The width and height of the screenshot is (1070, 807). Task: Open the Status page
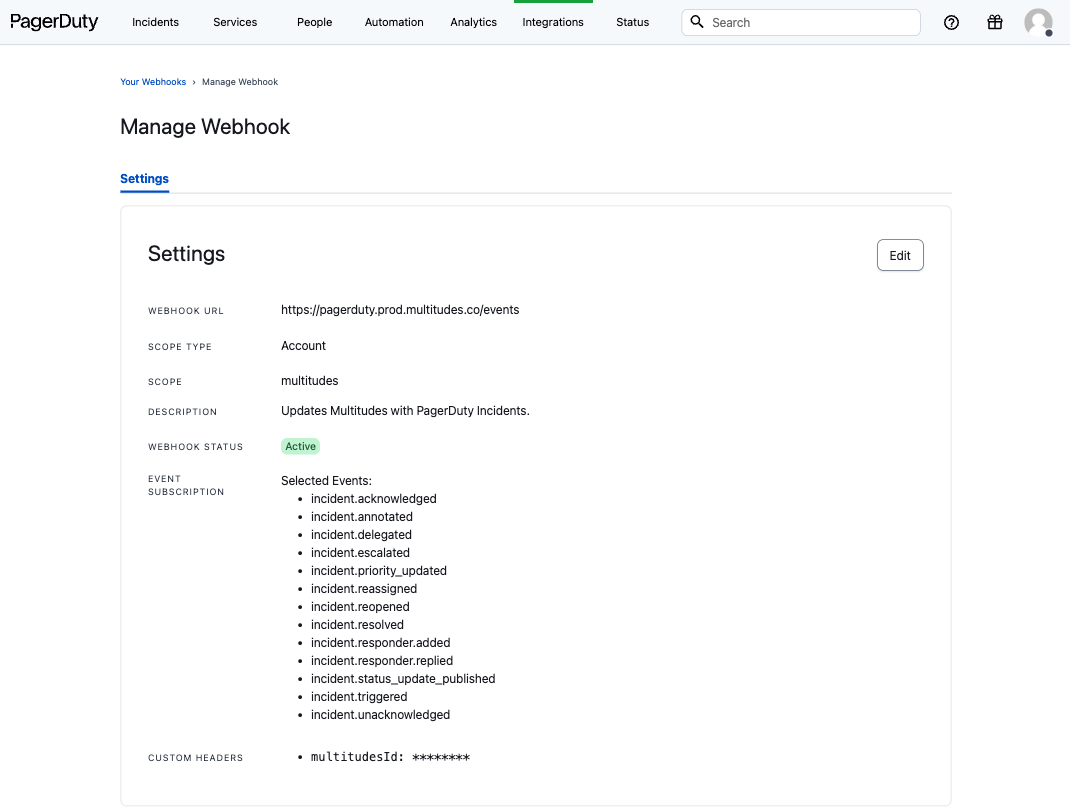(x=632, y=21)
